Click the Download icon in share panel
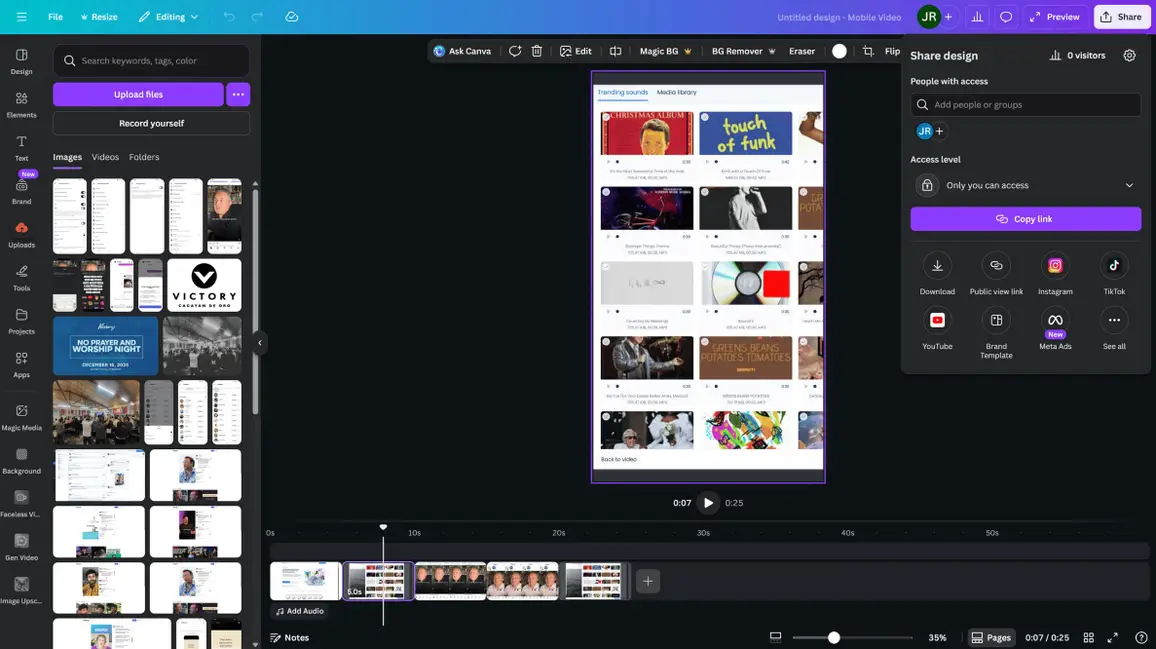Screen dimensions: 1156x649 pyautogui.click(x=937, y=266)
